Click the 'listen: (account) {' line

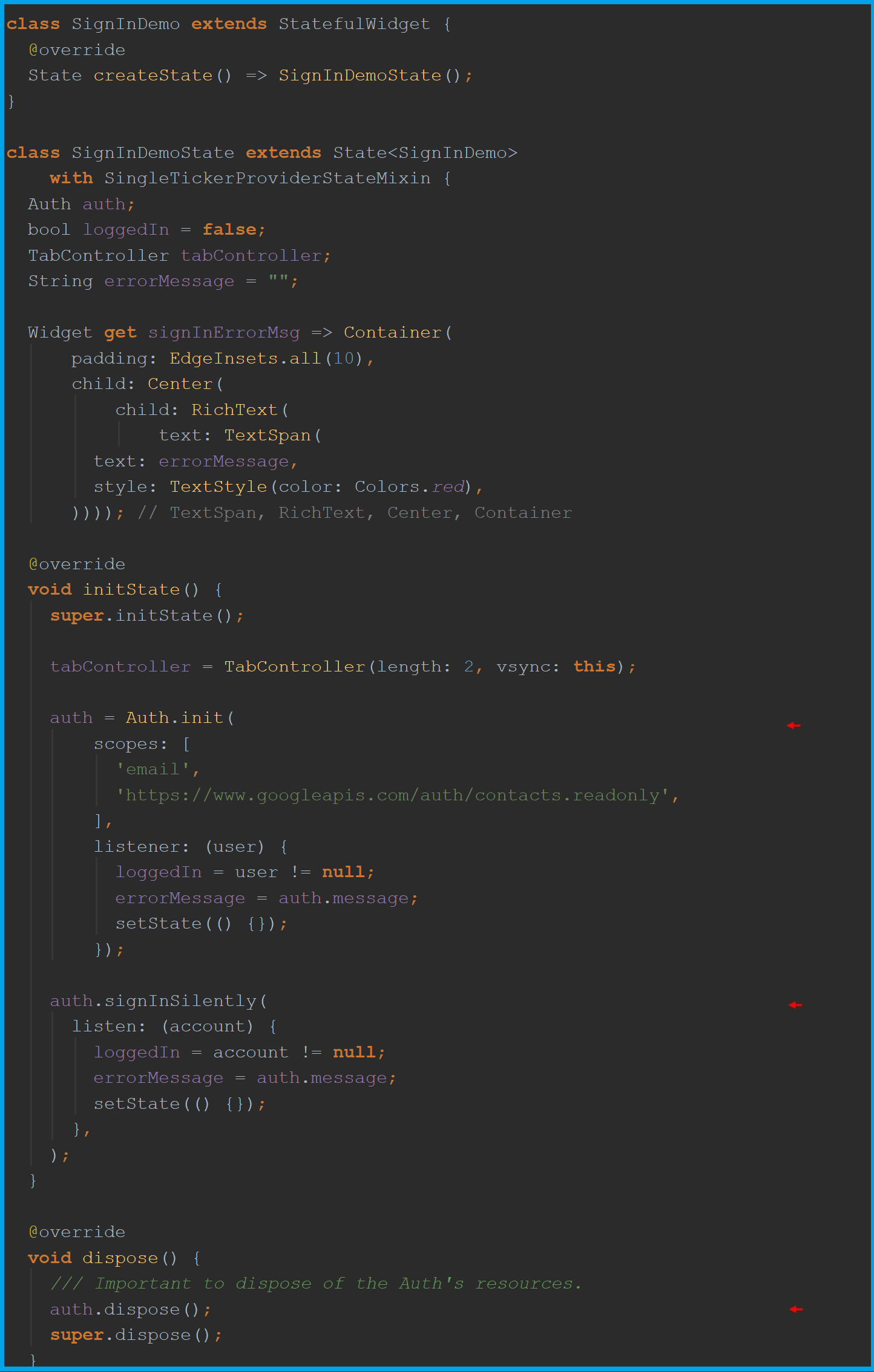tap(174, 1027)
